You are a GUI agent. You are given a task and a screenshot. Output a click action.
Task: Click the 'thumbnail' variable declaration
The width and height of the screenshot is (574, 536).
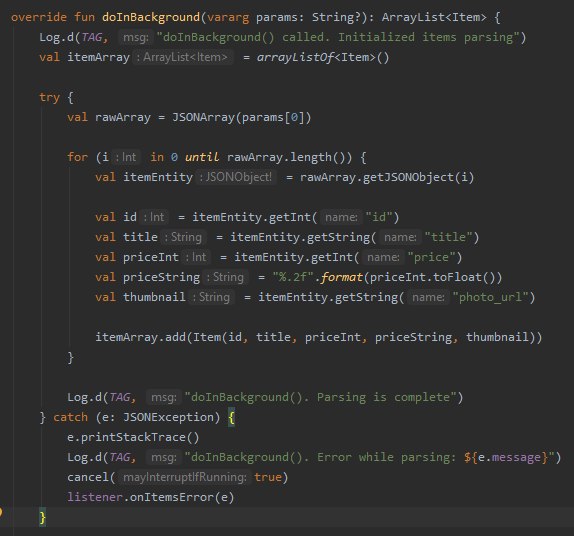pos(154,297)
